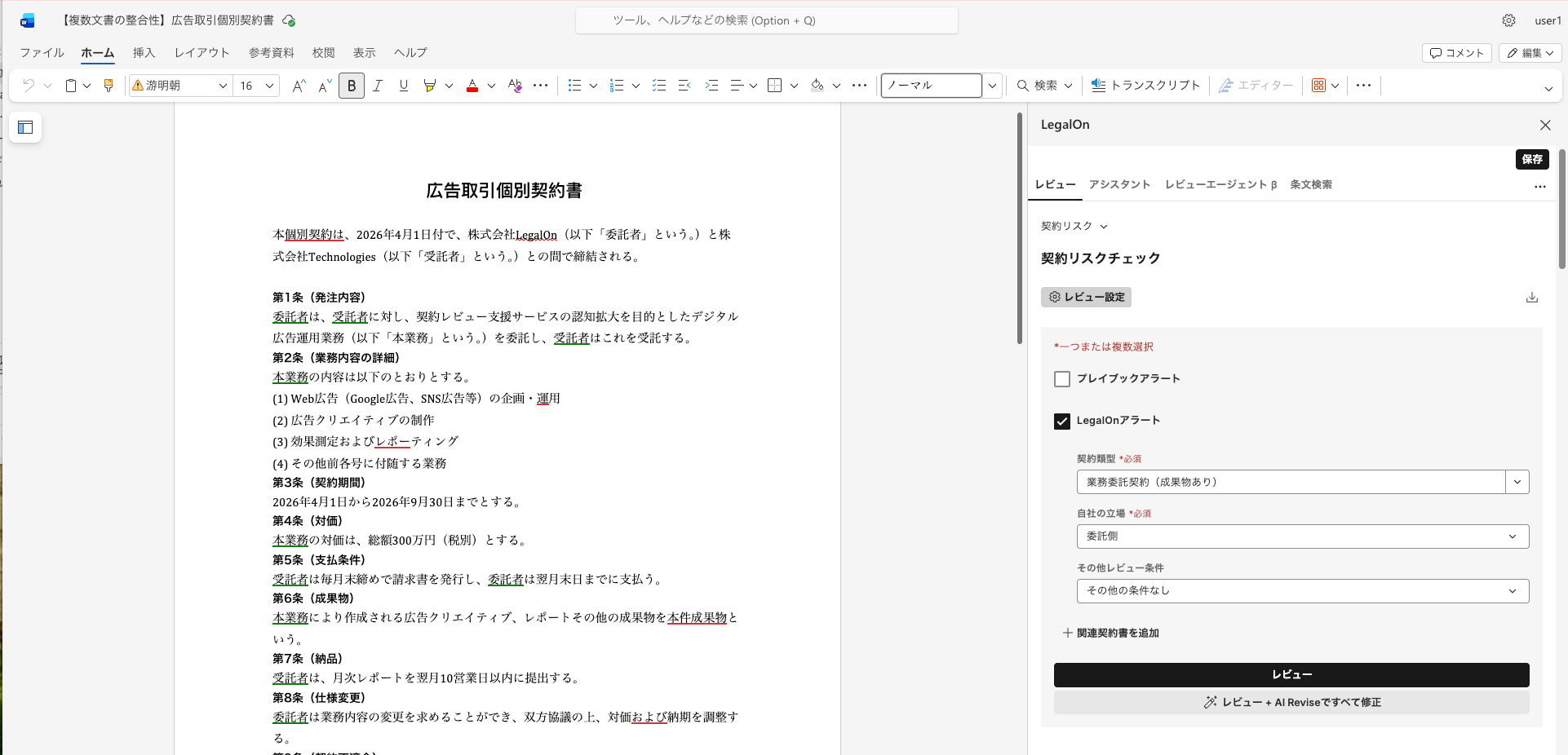Toggle Italic formatting

click(378, 86)
